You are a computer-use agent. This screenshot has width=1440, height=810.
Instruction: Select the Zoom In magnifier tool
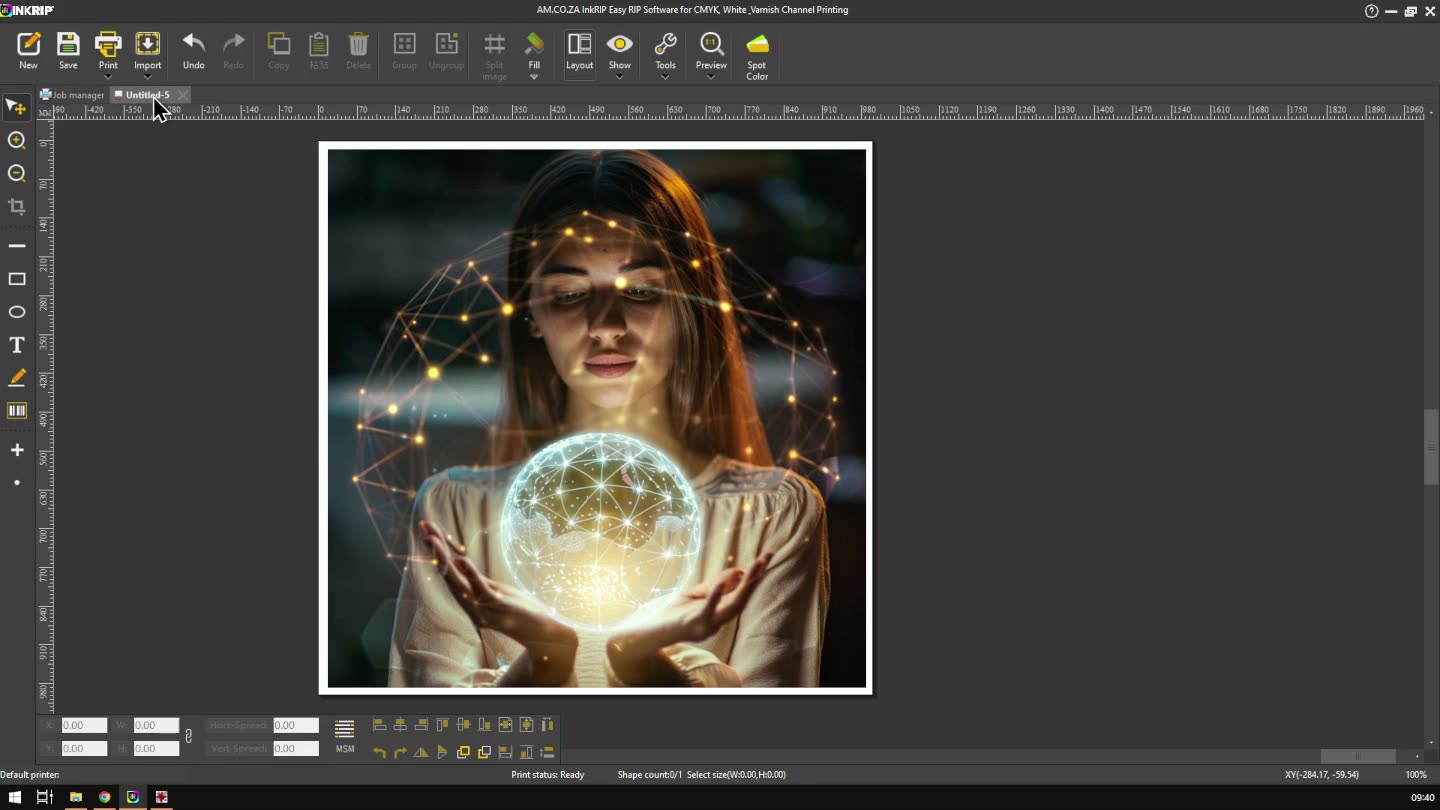tap(17, 141)
